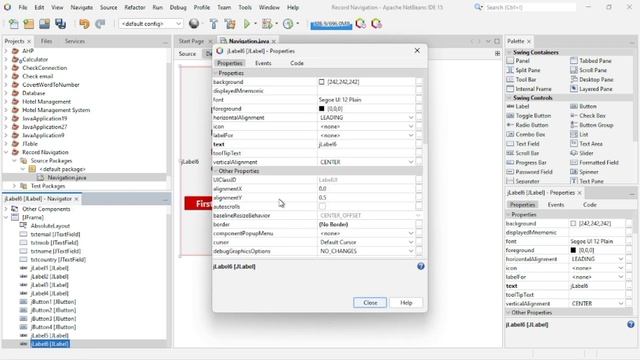Click the first profiler icon after memory bar
The width and height of the screenshot is (640, 360).
[360, 24]
